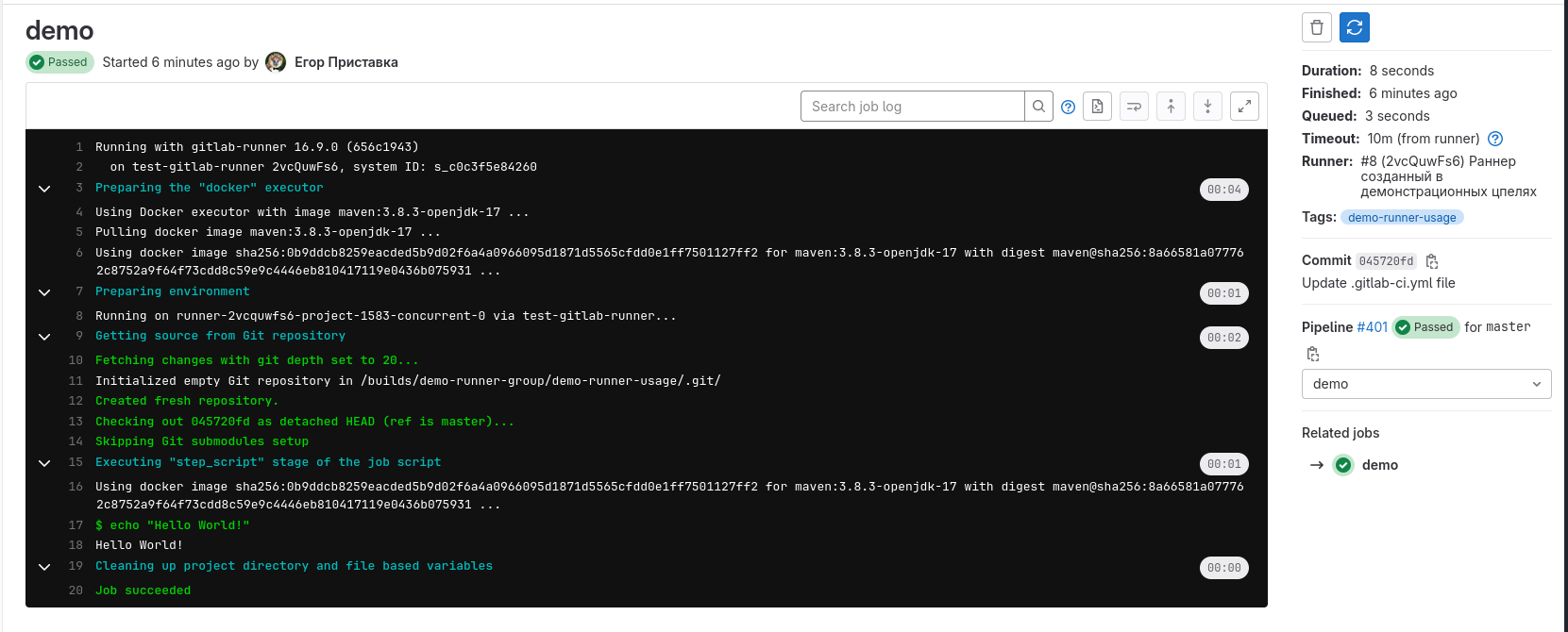Click the erase job log trash icon
Image resolution: width=1568 pixels, height=632 pixels.
point(1316,27)
